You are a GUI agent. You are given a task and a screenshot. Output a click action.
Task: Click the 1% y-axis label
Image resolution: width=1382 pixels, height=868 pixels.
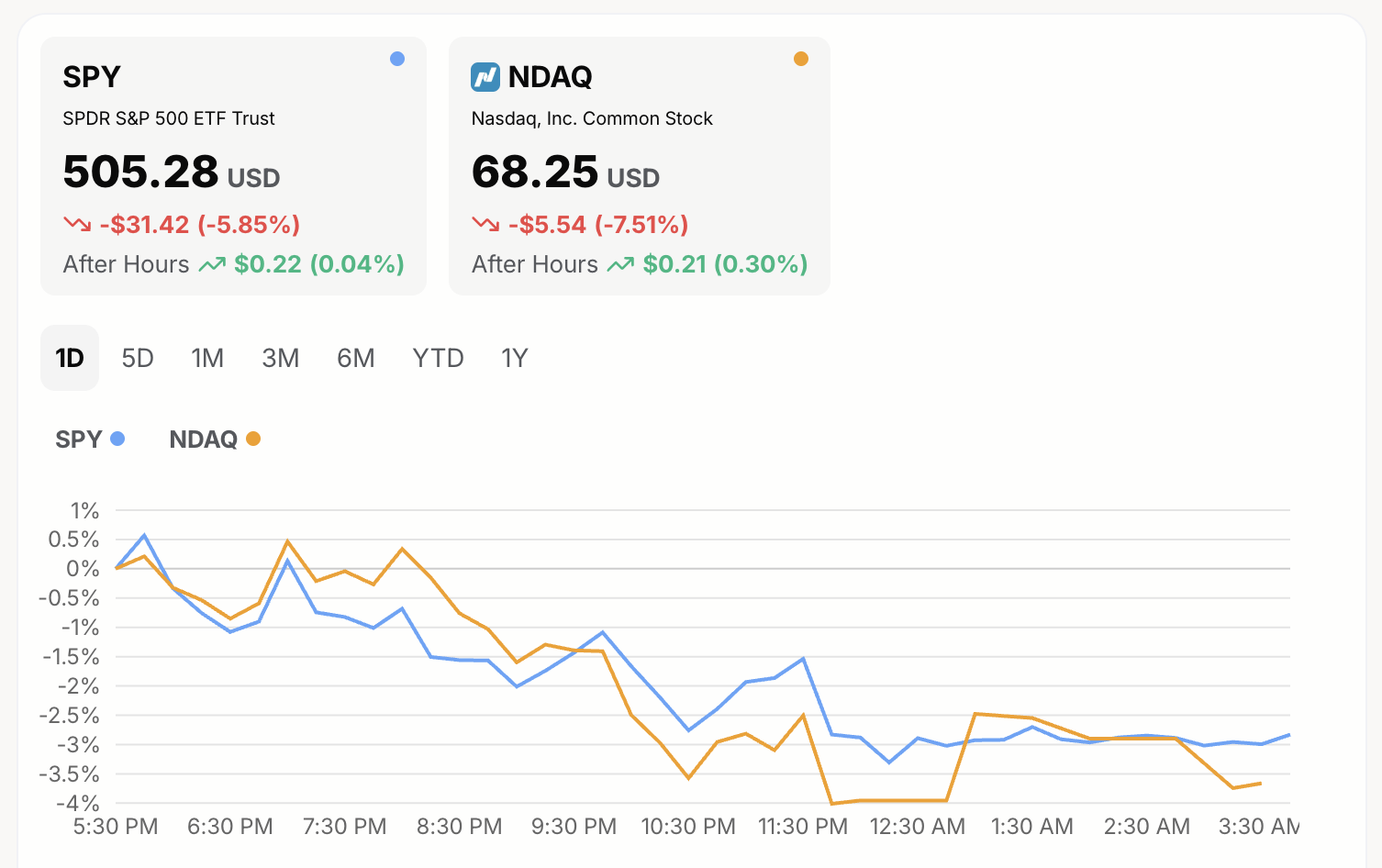click(84, 510)
